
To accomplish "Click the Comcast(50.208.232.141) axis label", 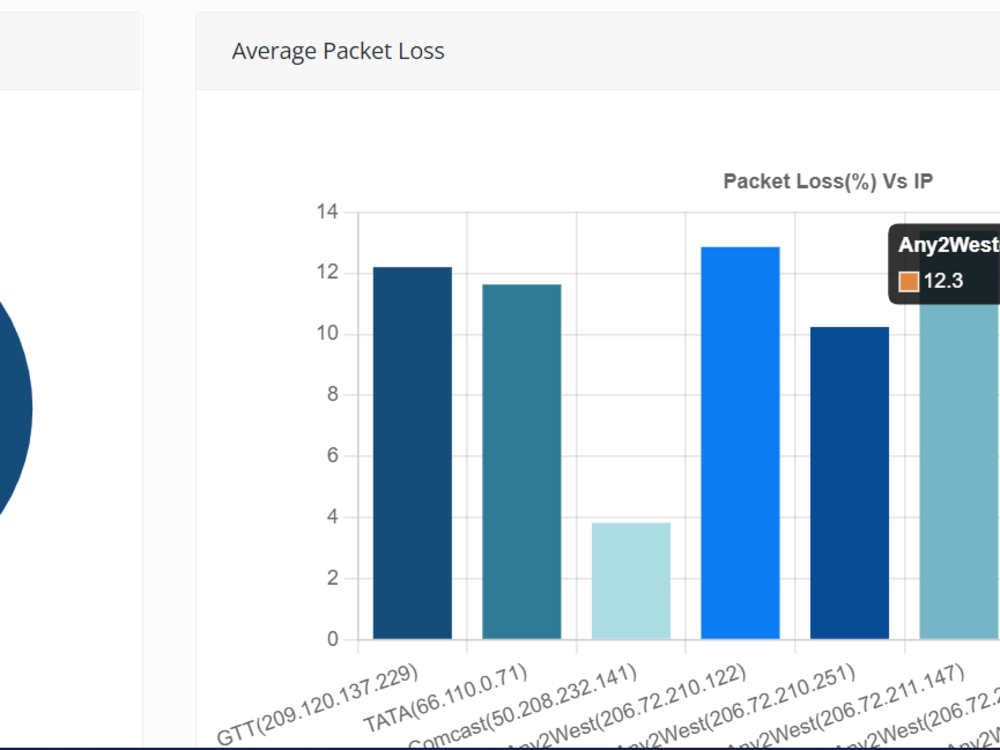I will coord(523,707).
